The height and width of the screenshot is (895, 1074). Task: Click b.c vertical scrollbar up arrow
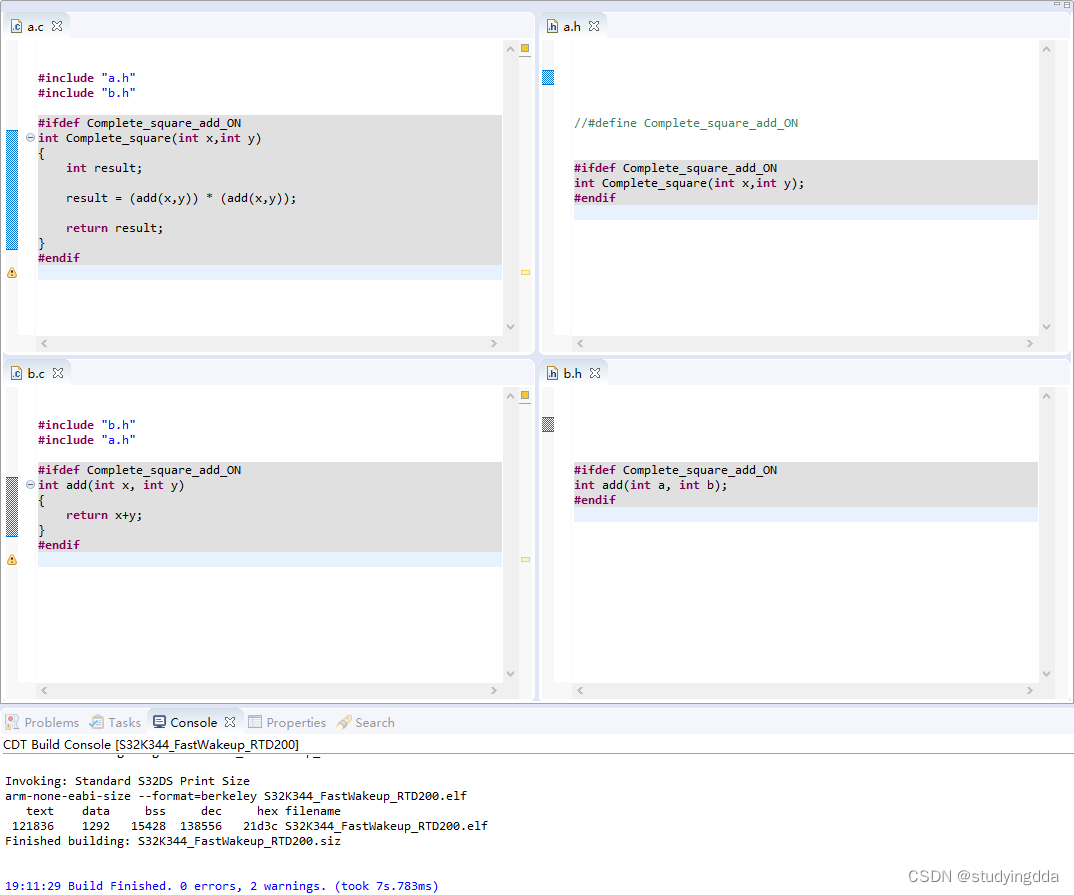510,396
